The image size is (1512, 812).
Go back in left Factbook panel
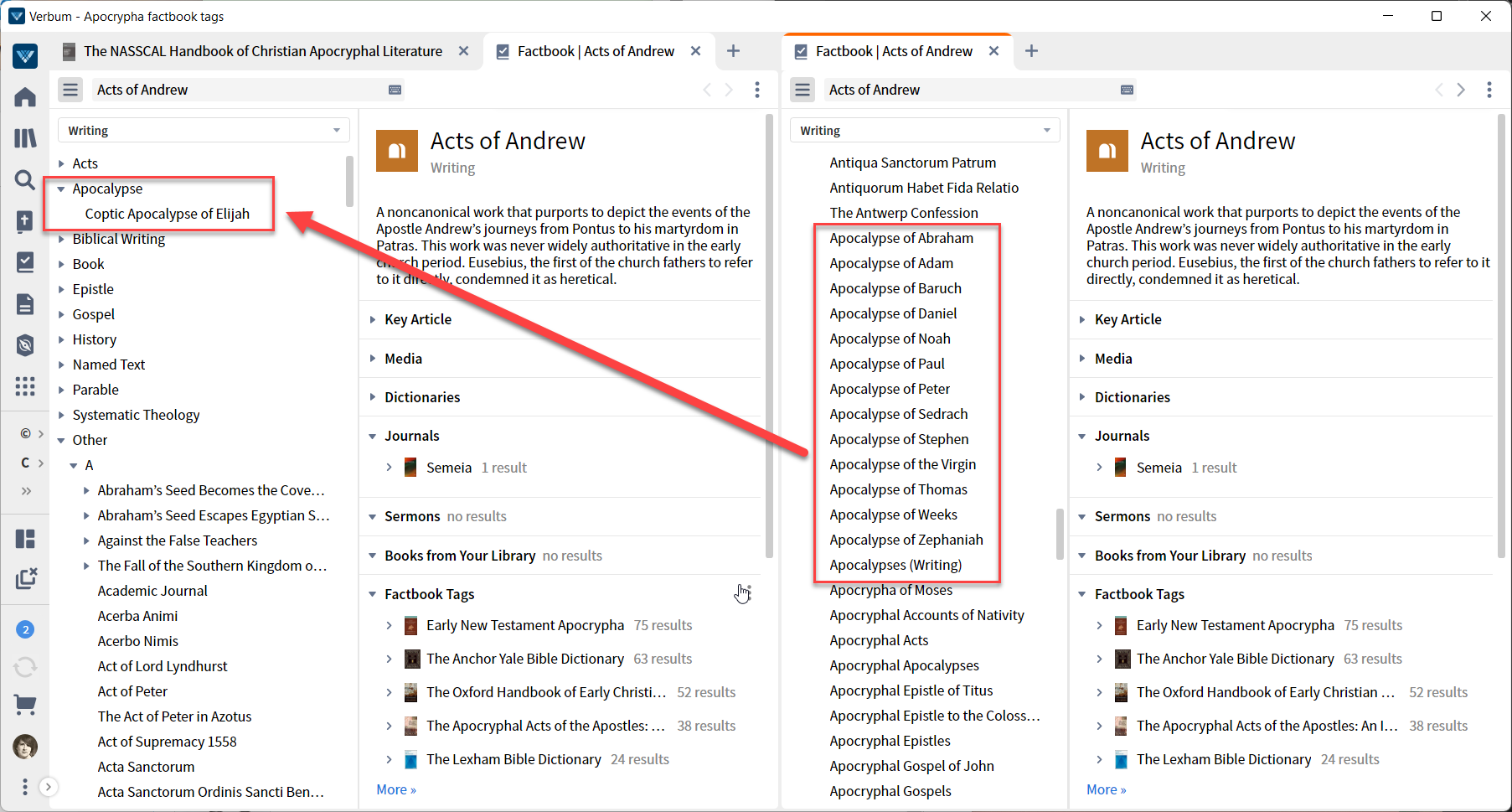click(x=707, y=90)
